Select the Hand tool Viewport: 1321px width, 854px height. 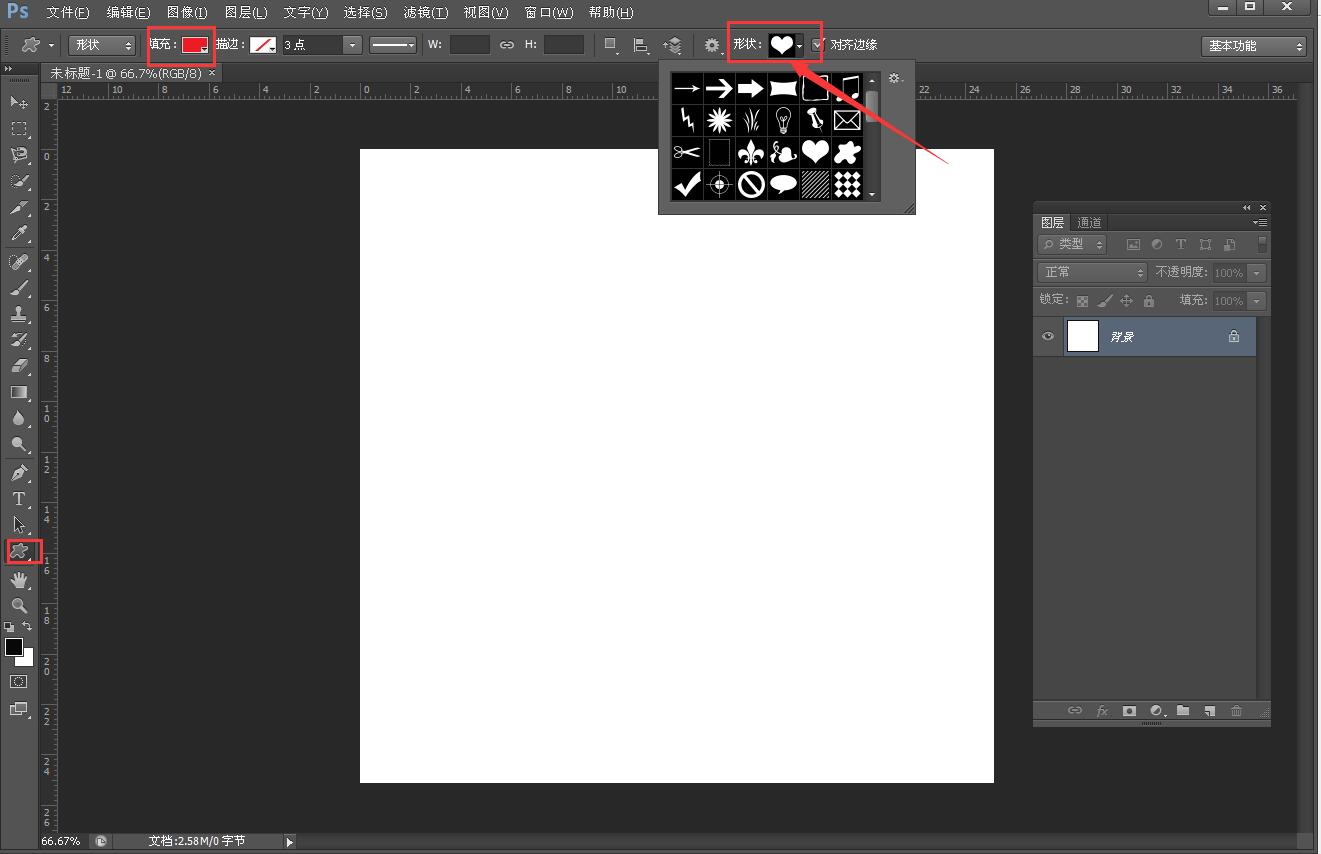coord(19,580)
